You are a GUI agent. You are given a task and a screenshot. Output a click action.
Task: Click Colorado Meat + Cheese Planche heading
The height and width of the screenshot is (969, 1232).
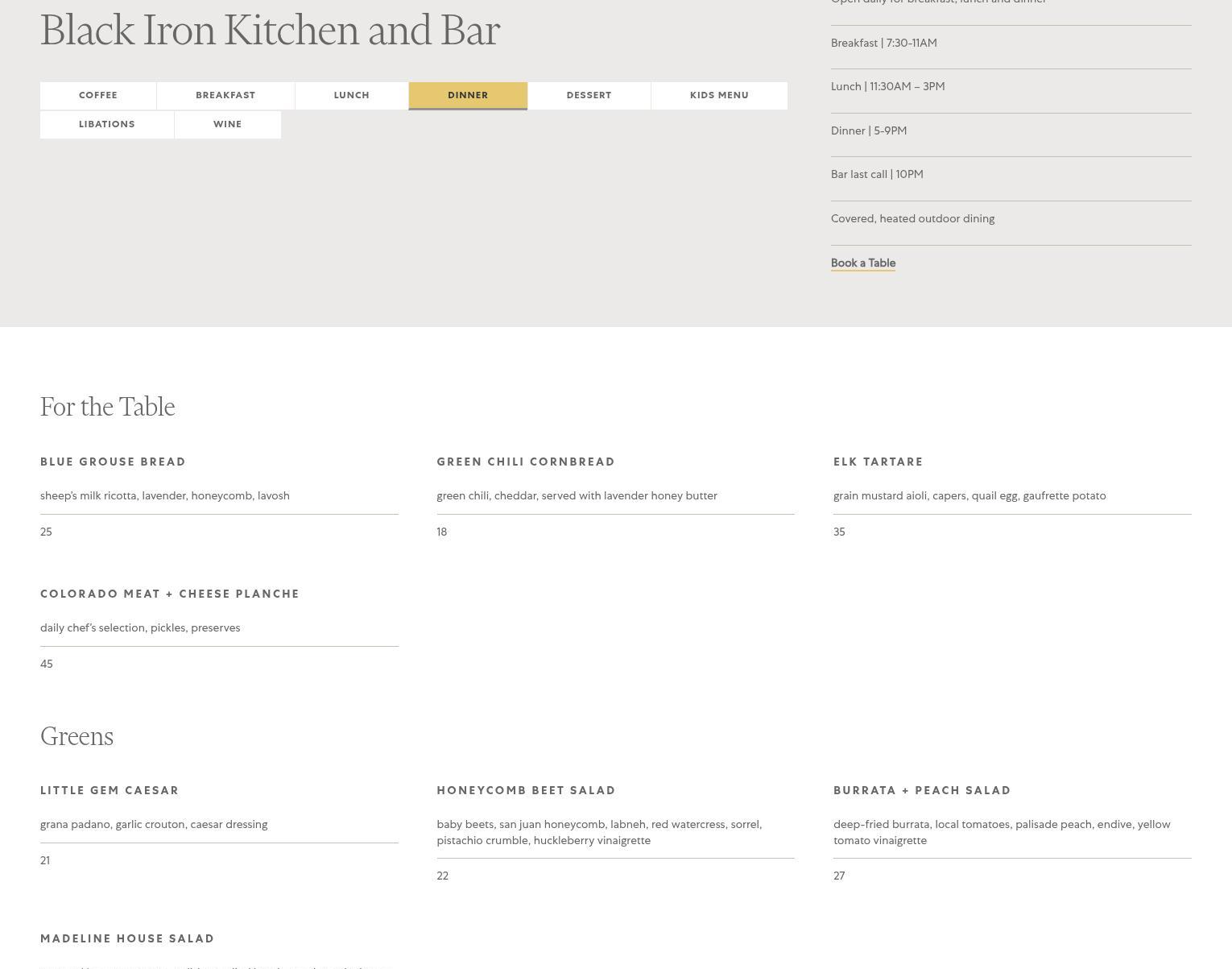(170, 594)
